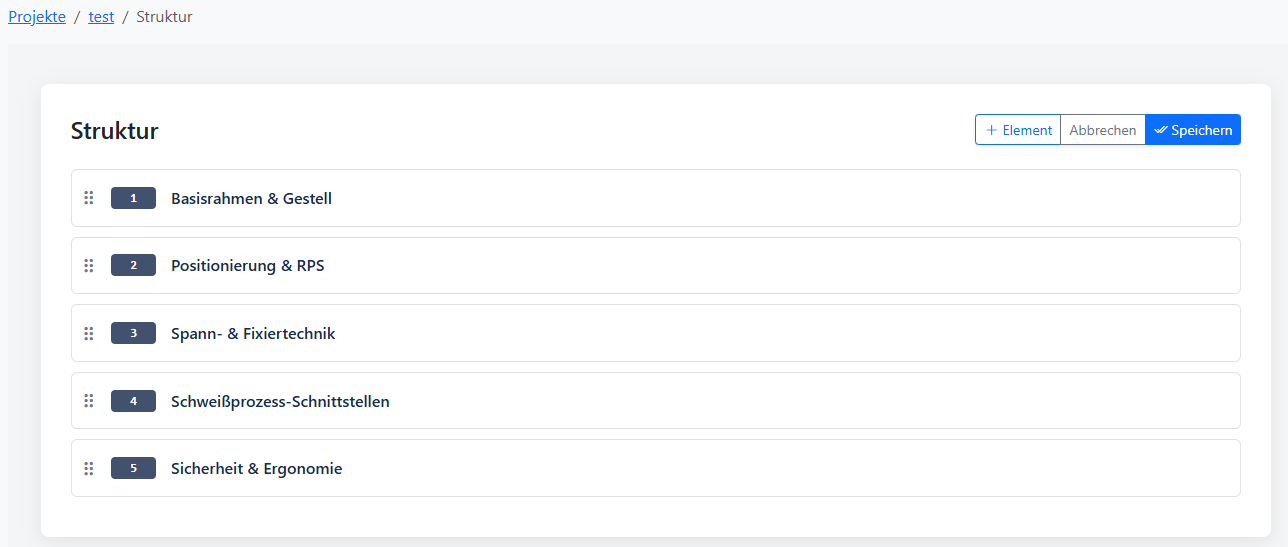Select drag handle next to Sicherheit & Ergonomie
Image resolution: width=1288 pixels, height=547 pixels.
(x=88, y=468)
